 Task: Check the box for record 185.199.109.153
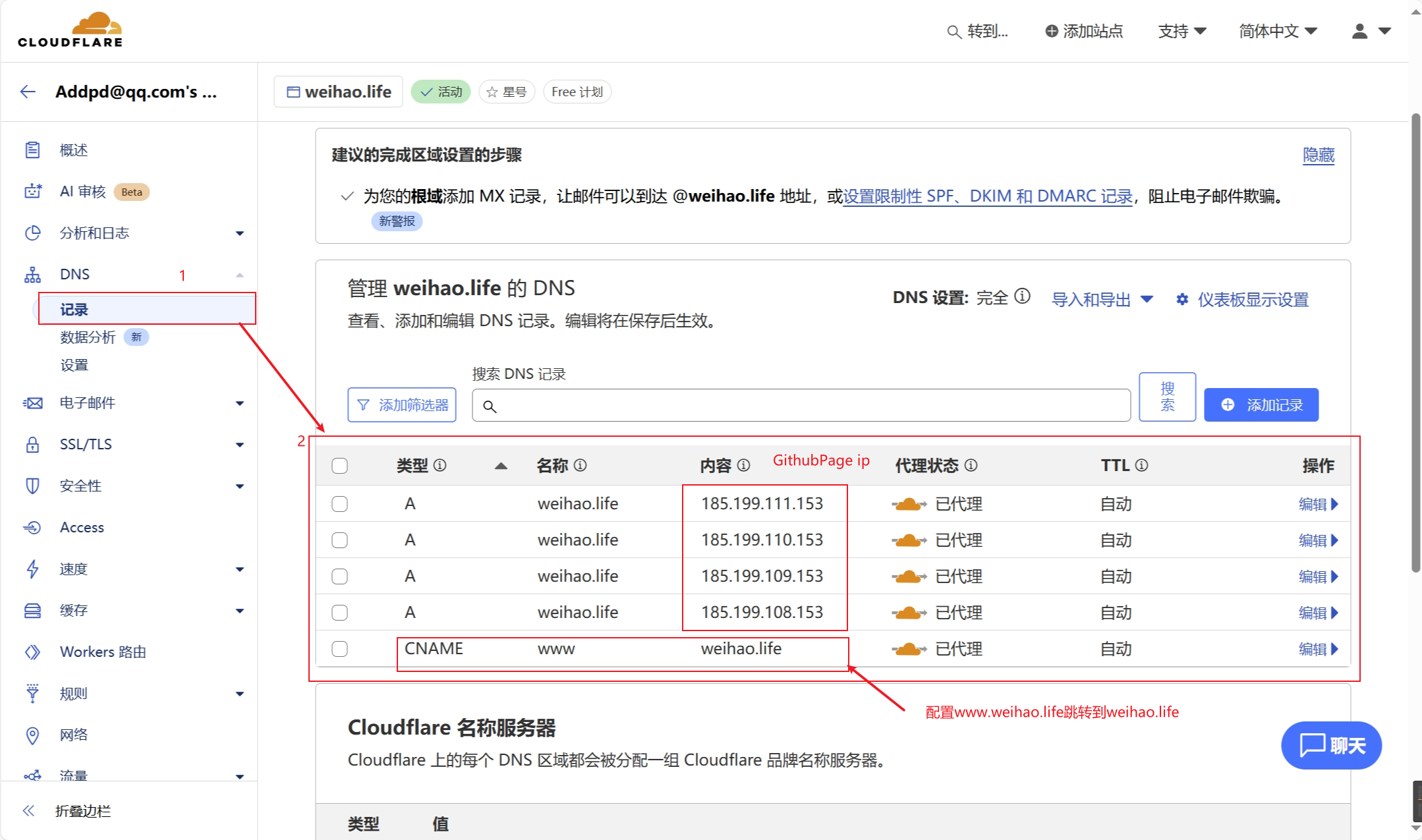[339, 576]
